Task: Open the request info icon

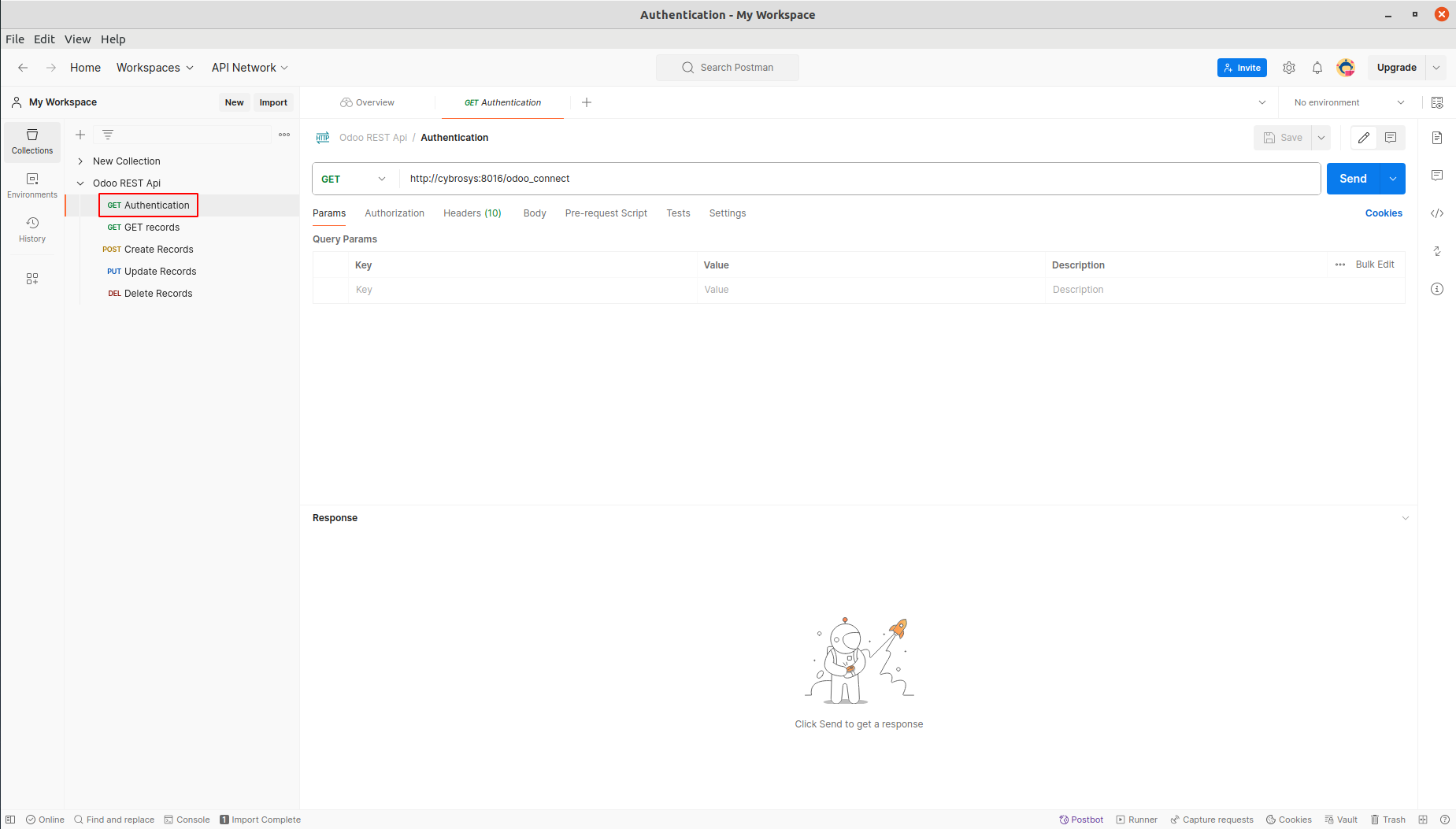Action: click(1437, 289)
